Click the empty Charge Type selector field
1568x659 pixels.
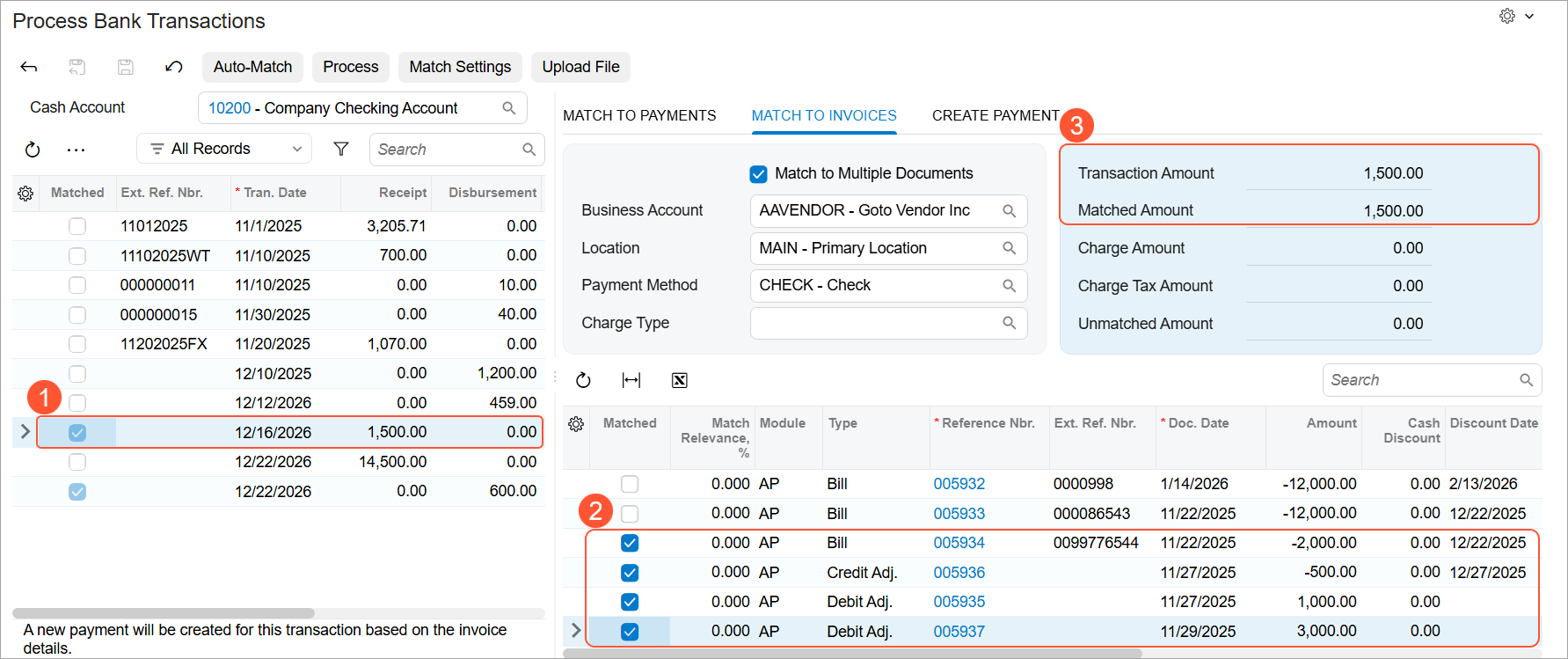coord(888,323)
